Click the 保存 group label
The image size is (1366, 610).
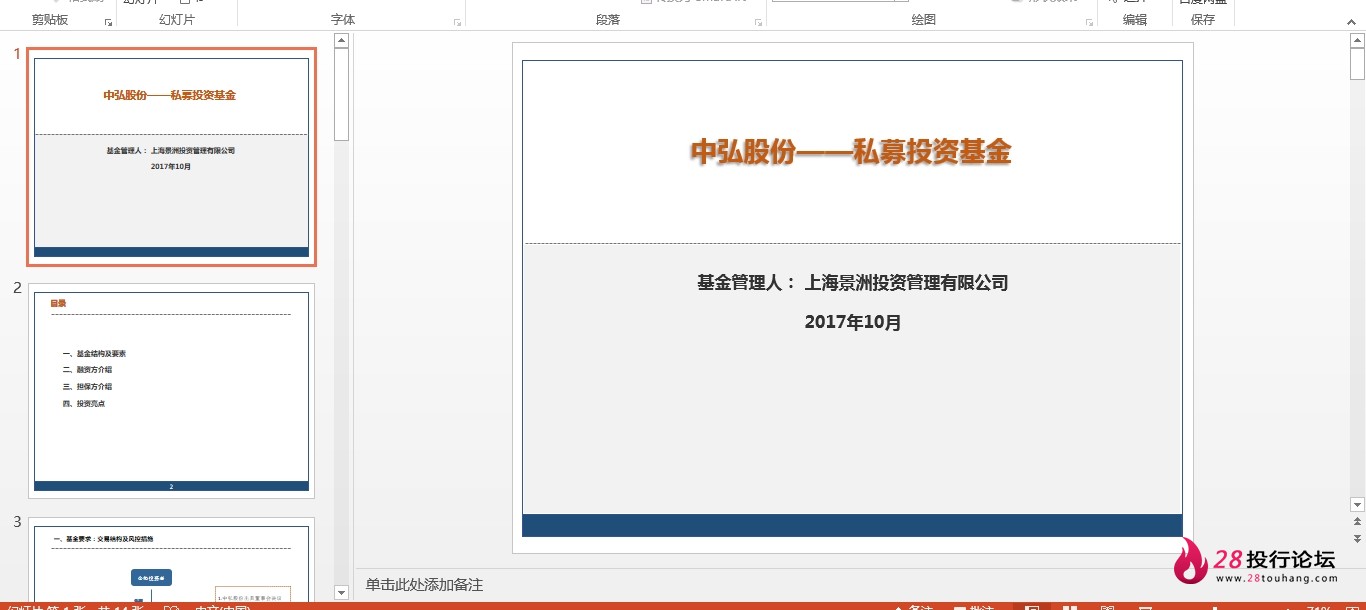[x=1203, y=20]
